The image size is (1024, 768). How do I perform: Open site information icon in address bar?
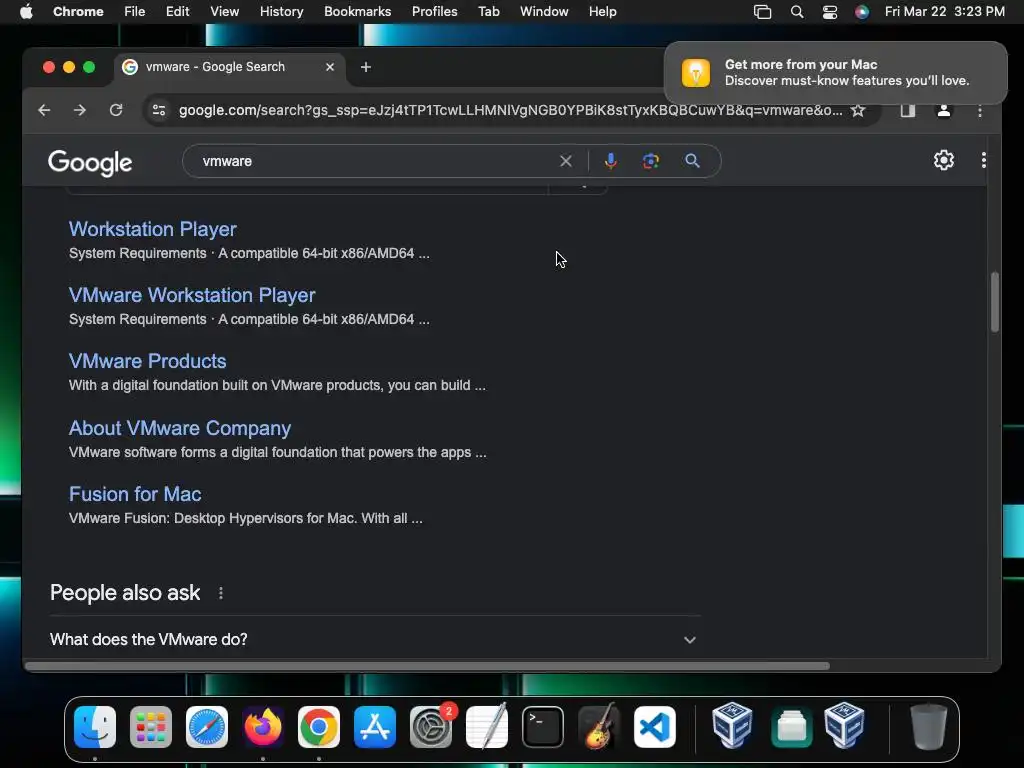point(159,110)
